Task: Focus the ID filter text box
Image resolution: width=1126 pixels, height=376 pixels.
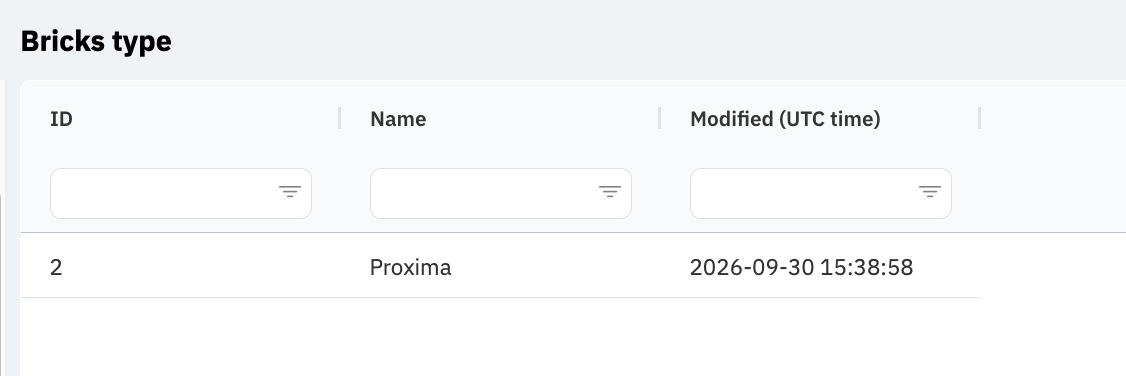Action: [164, 193]
